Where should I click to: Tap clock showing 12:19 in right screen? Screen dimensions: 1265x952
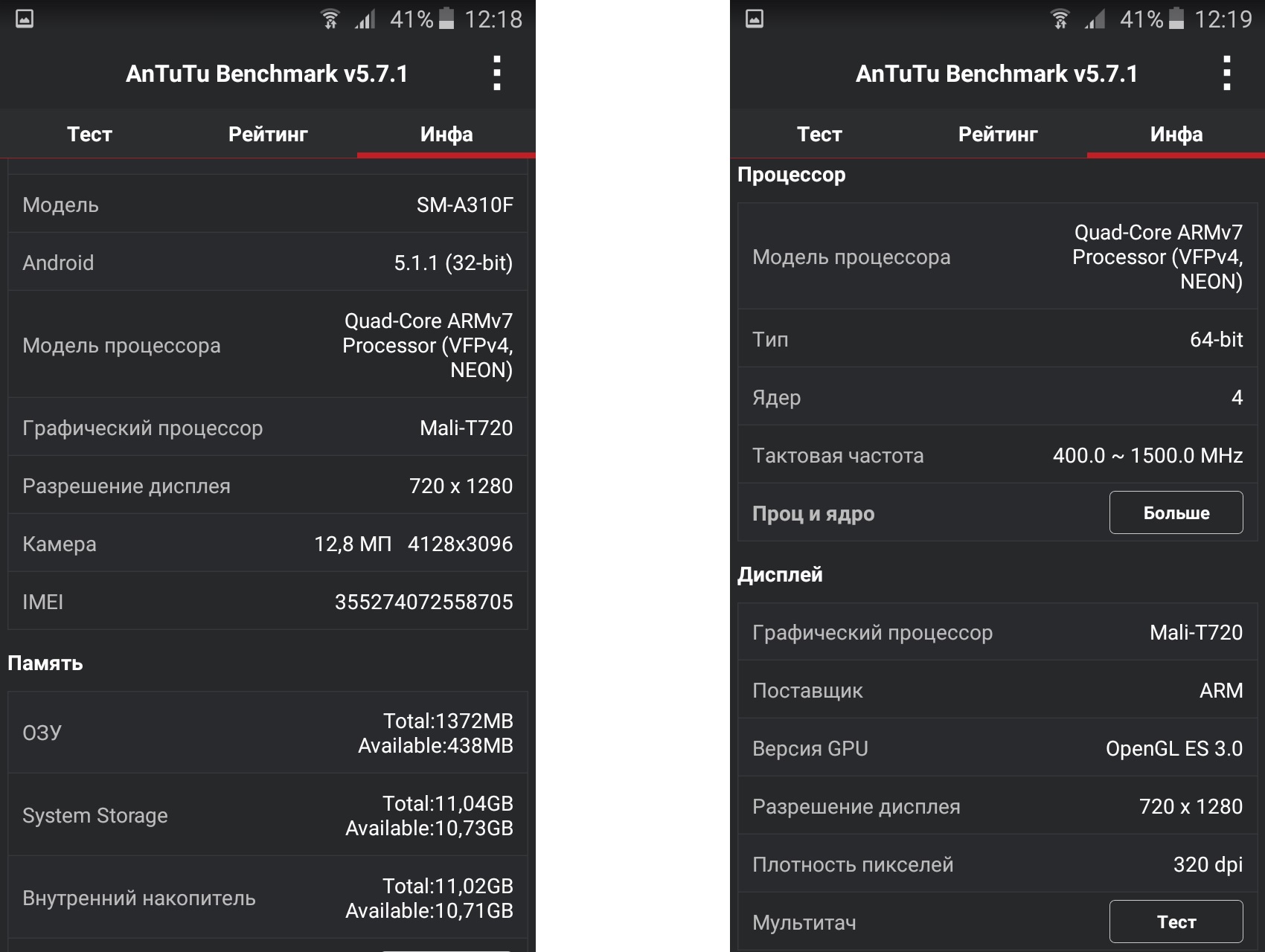[x=1223, y=19]
